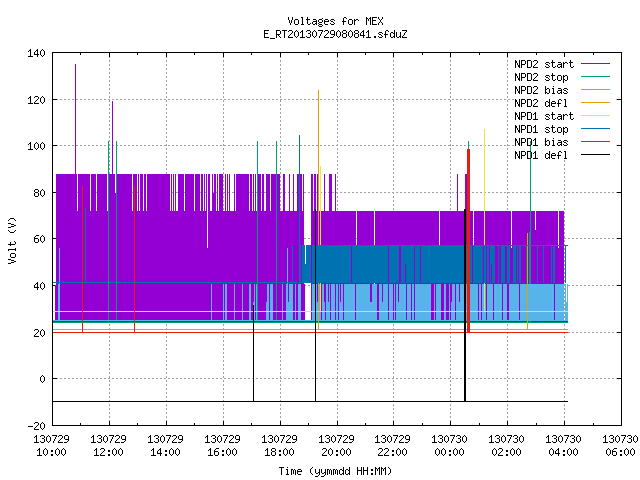This screenshot has height=480, width=640.
Task: Click the -20 y-axis tick label
Action: [x=36, y=426]
